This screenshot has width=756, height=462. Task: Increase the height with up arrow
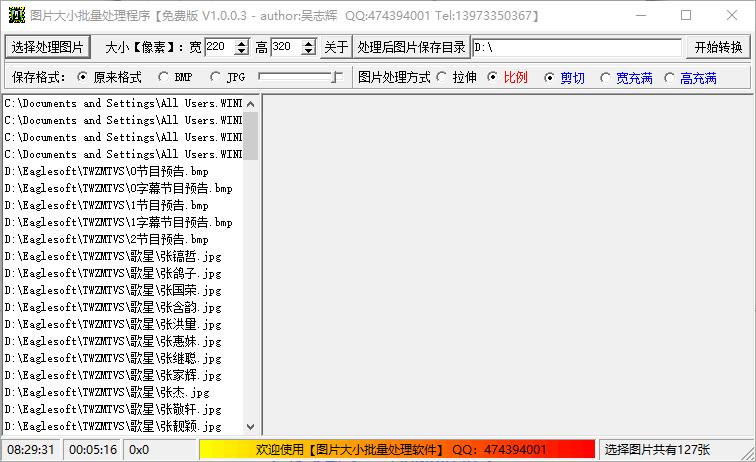tap(309, 43)
